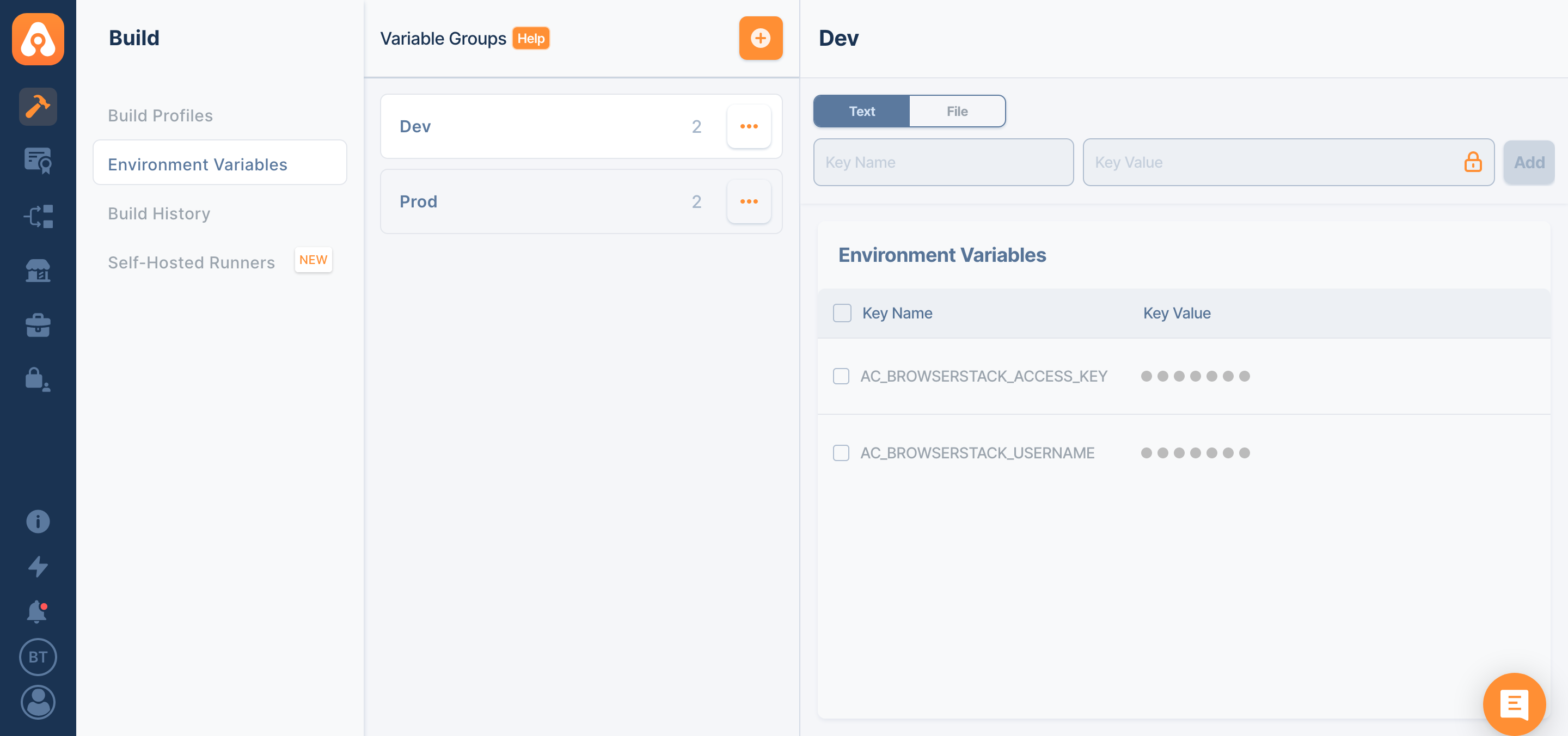This screenshot has height=736, width=1568.
Task: Open the lightning bolt icon
Action: (38, 566)
